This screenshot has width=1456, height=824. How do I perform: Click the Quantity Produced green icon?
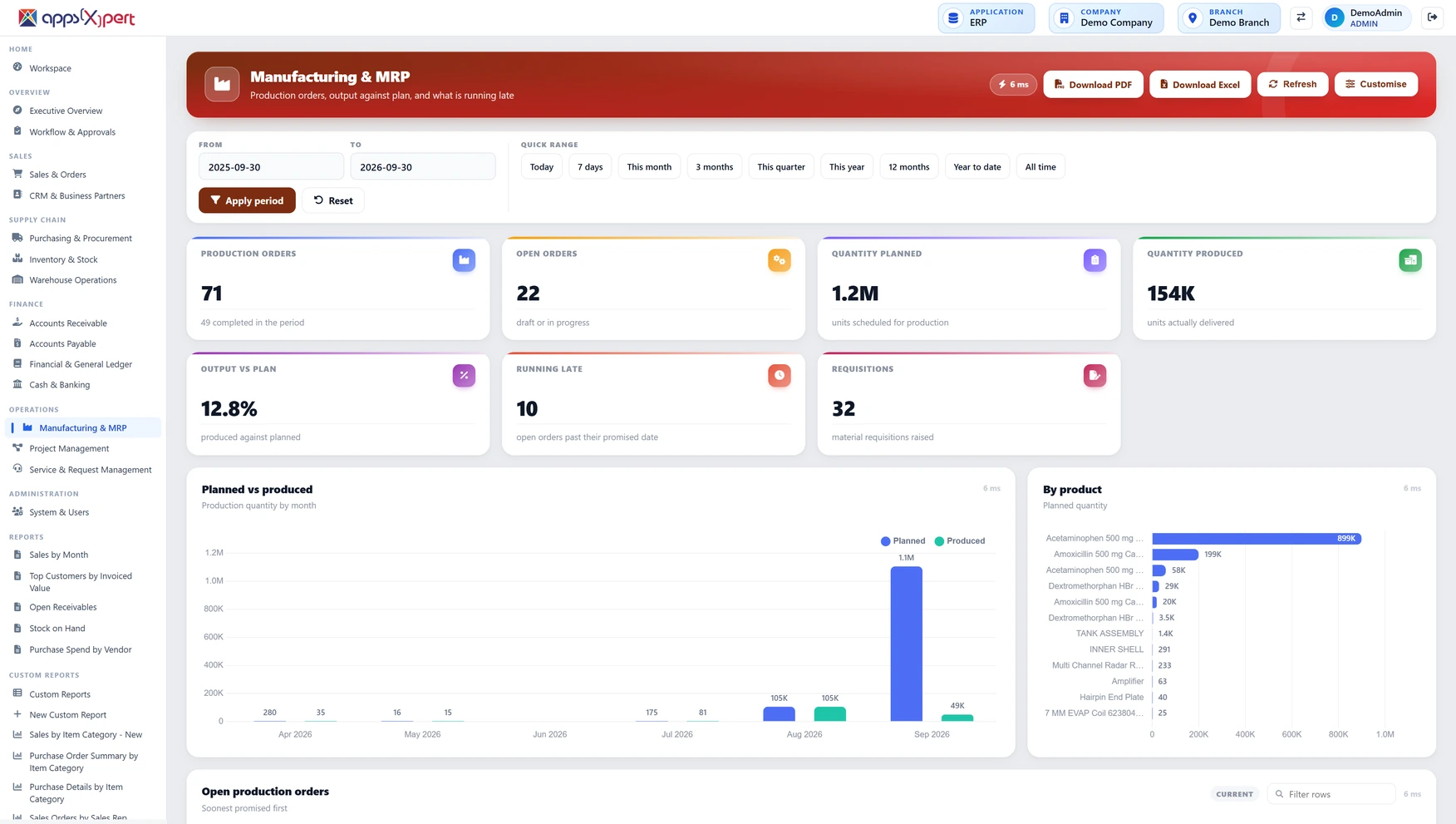click(x=1410, y=260)
